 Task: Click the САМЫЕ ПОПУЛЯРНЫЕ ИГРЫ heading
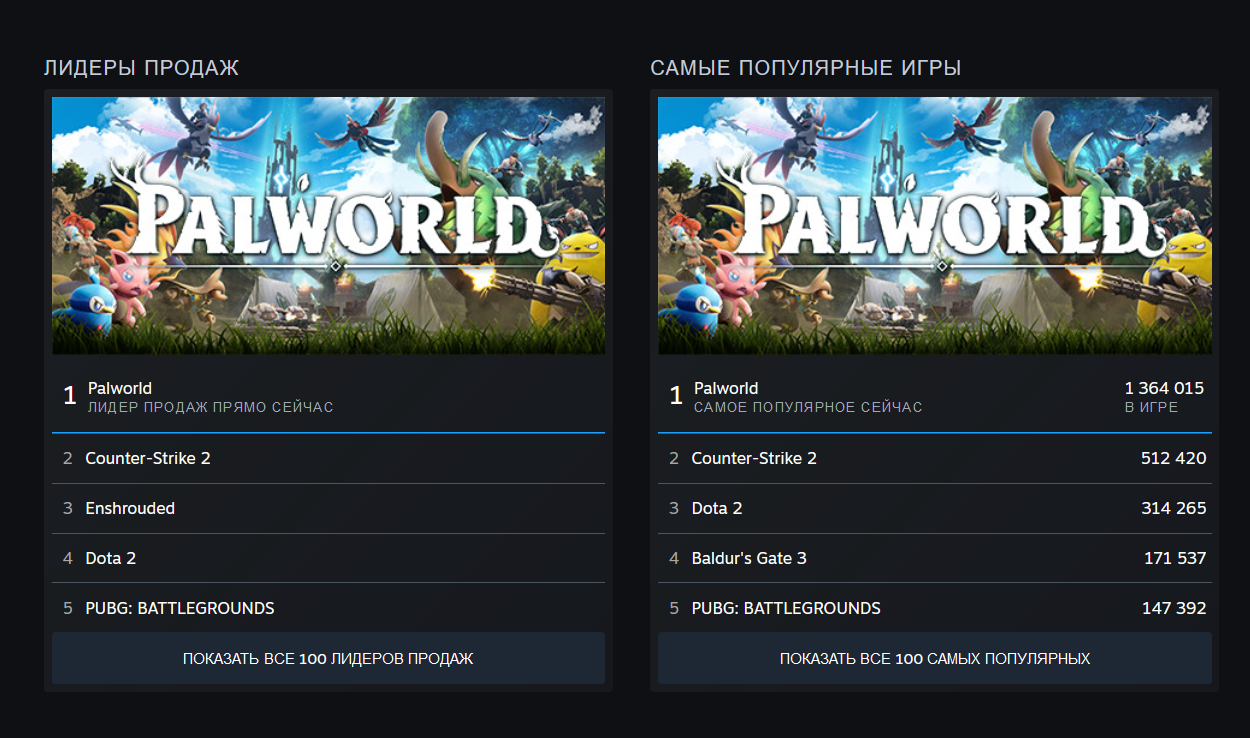(806, 68)
